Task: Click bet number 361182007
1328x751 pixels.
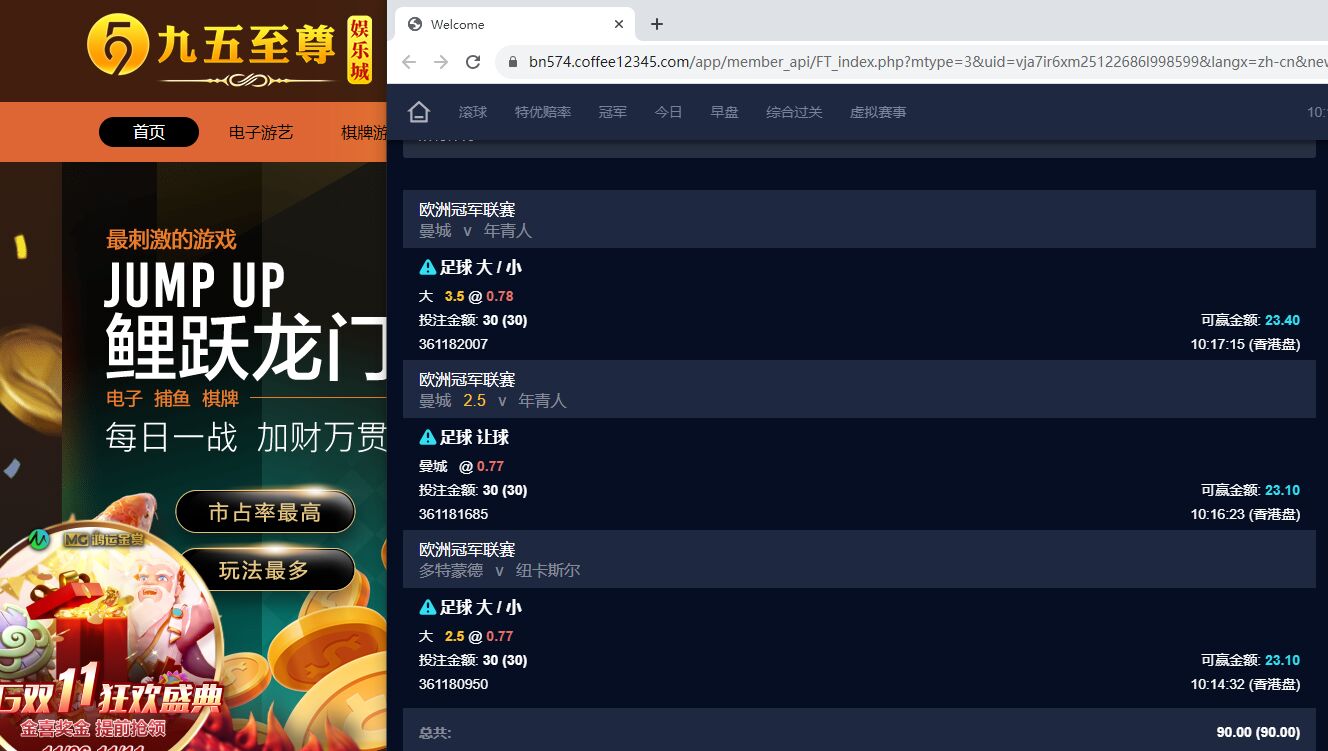Action: [x=453, y=344]
